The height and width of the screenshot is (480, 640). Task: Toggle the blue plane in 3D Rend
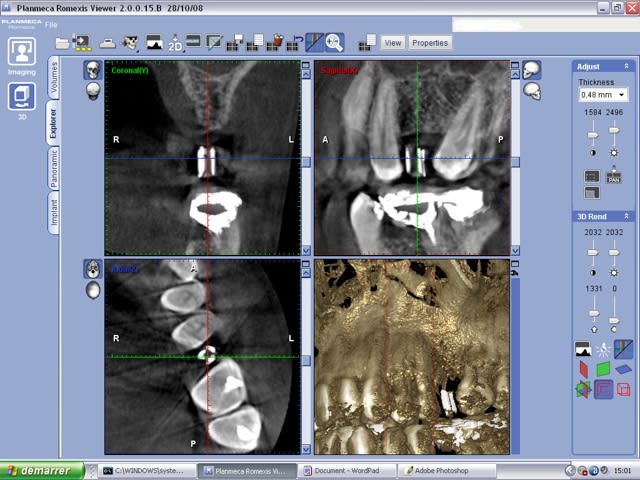pyautogui.click(x=624, y=369)
